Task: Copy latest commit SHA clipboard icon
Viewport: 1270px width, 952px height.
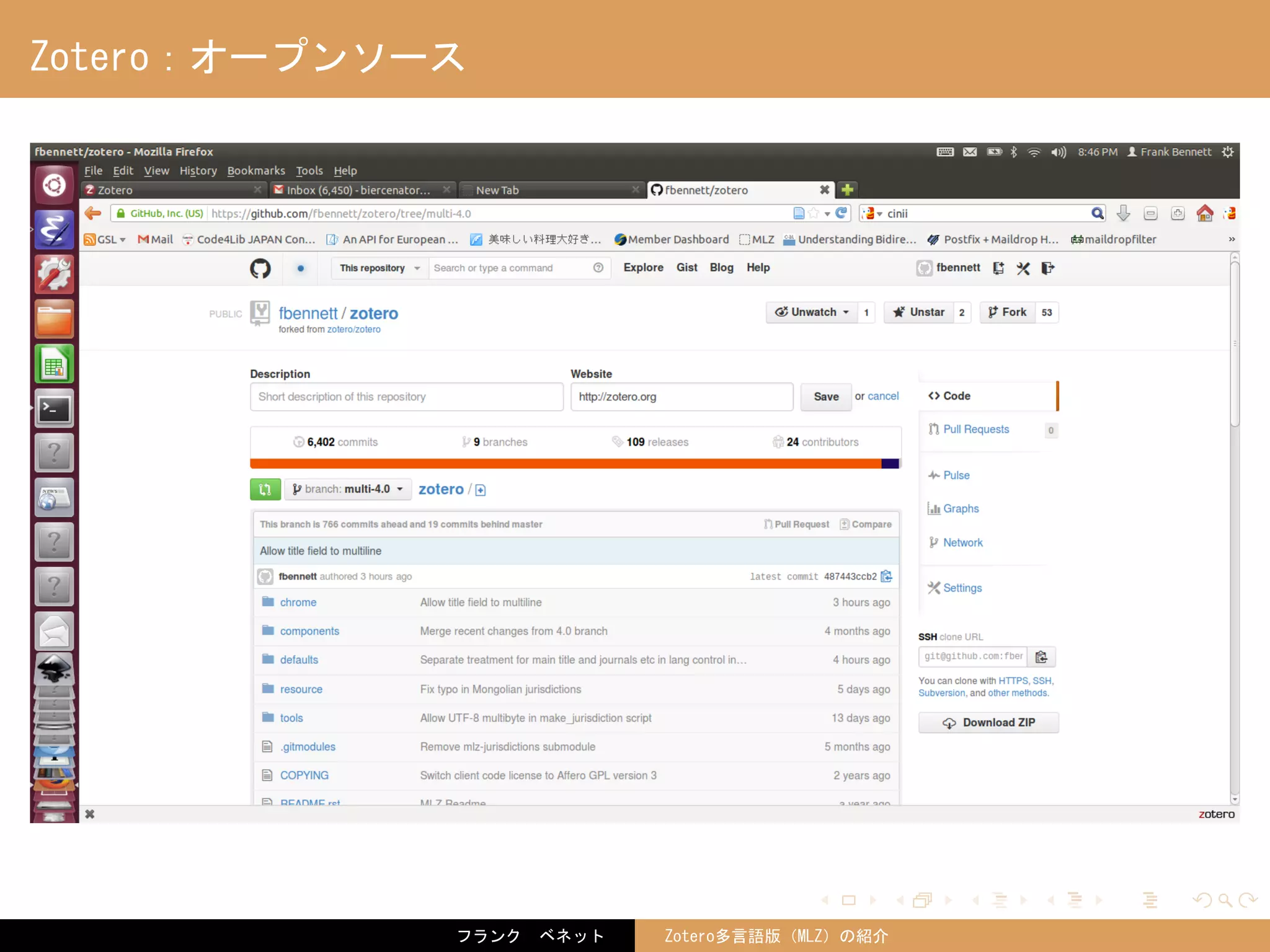Action: point(887,576)
